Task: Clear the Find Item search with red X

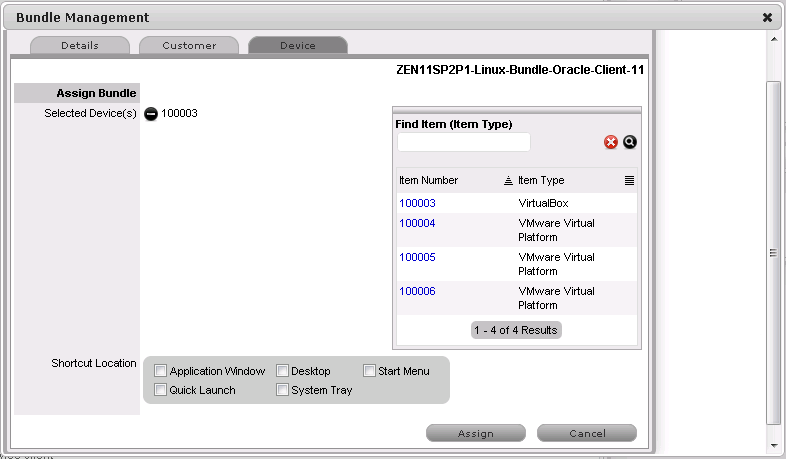Action: [611, 143]
